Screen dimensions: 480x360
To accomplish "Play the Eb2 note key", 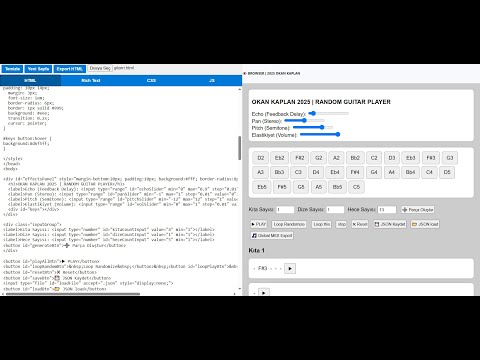I will tap(279, 158).
